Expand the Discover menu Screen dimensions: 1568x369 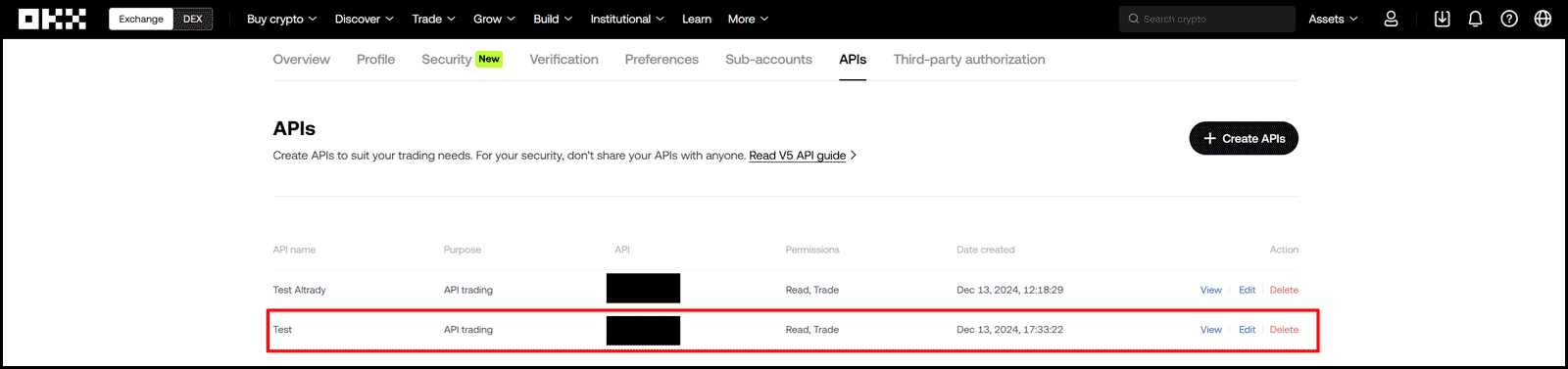[364, 19]
